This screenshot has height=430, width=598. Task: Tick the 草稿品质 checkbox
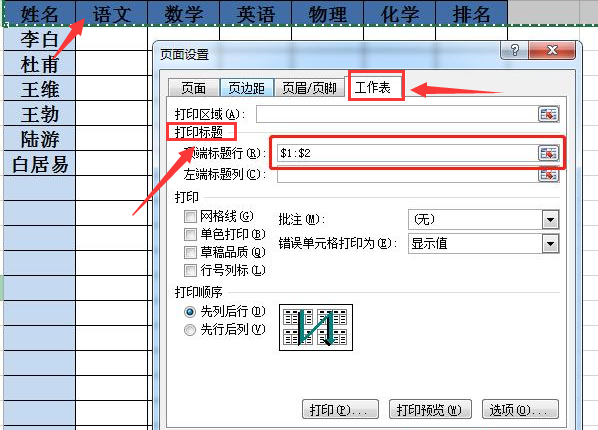[190, 252]
